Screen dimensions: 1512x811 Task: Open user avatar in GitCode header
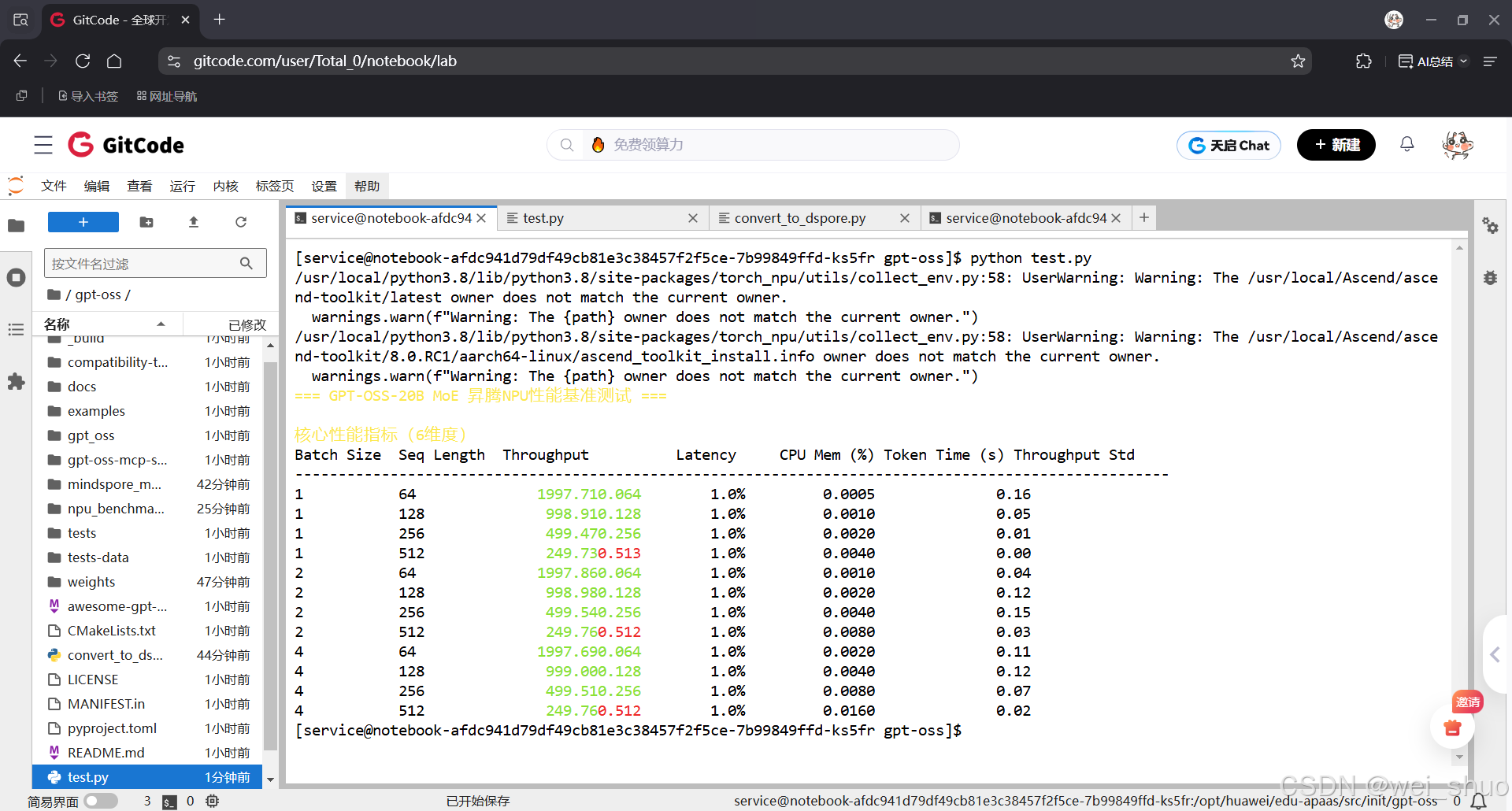pyautogui.click(x=1457, y=145)
